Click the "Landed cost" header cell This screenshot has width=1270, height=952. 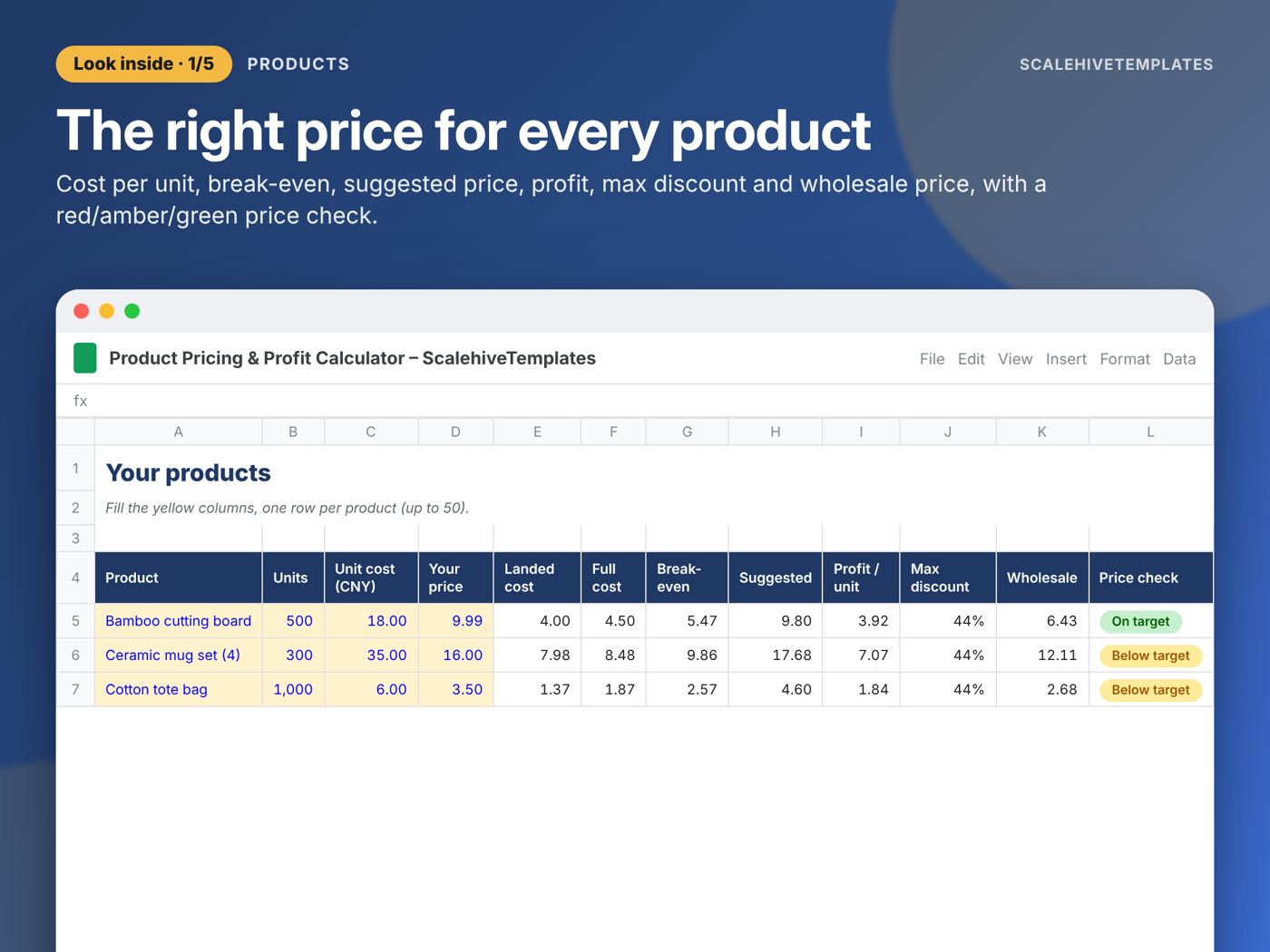pyautogui.click(x=537, y=578)
